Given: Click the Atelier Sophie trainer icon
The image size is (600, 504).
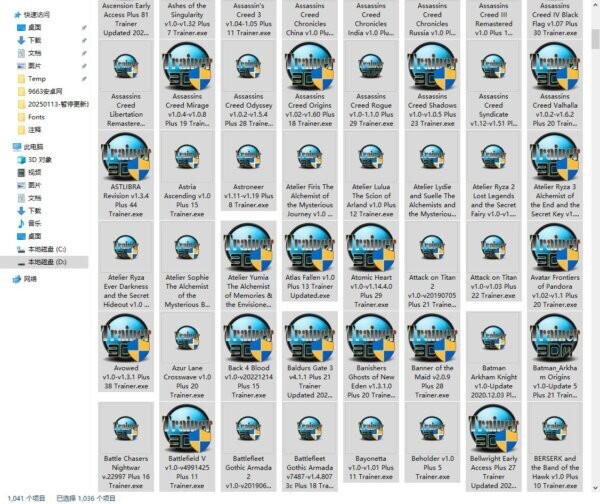Looking at the screenshot, I should pos(187,248).
